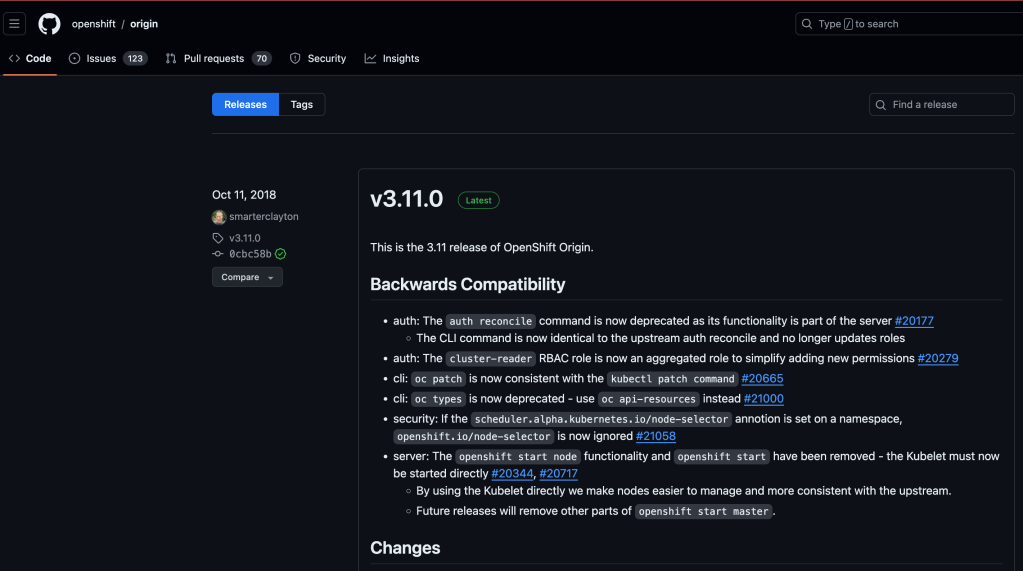Switch to the Tags view
Screen dimensions: 1023x571
point(301,104)
